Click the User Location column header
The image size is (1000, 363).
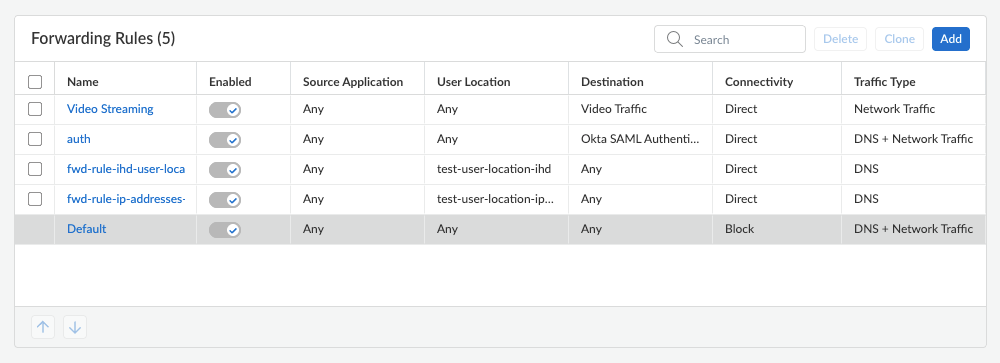(x=474, y=82)
